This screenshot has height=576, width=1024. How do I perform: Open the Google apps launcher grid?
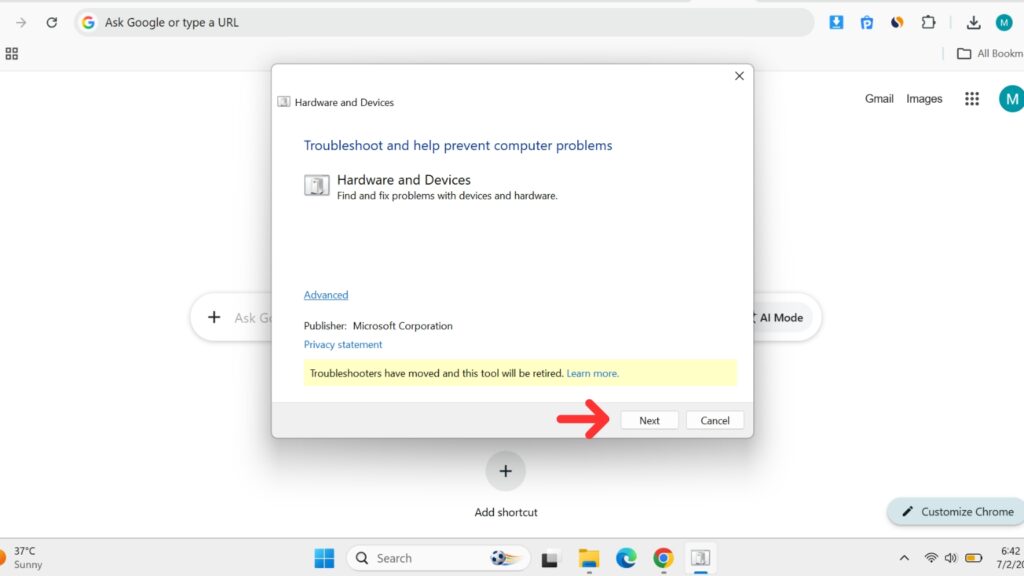(972, 99)
